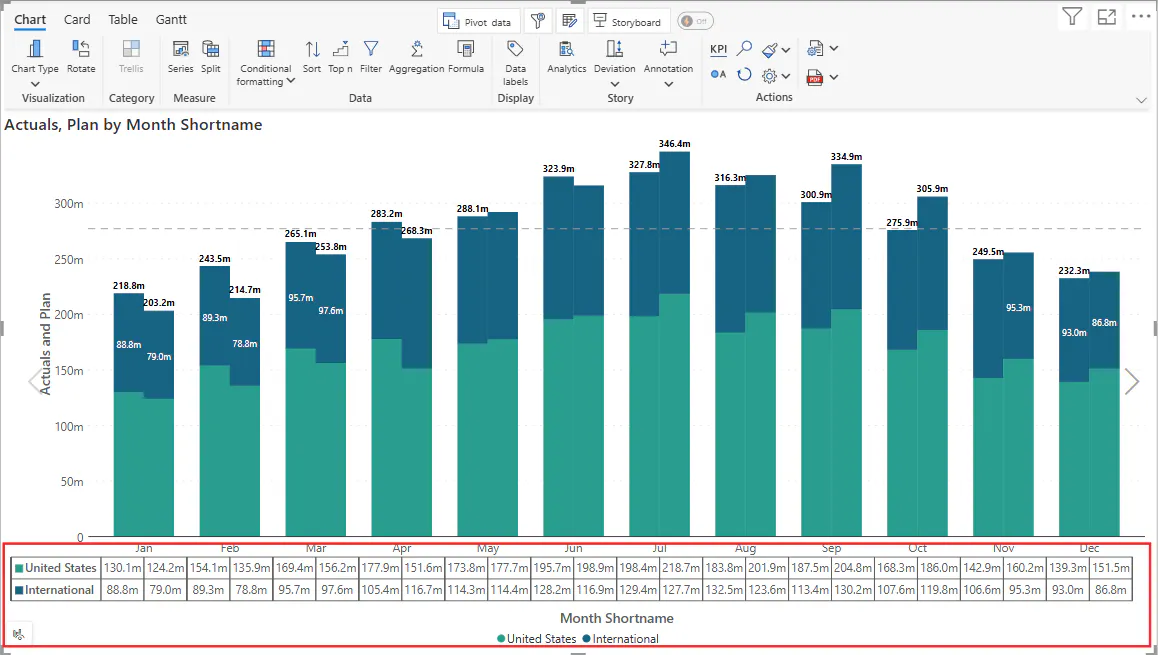
Task: Switch to the Gantt tab
Action: point(171,19)
